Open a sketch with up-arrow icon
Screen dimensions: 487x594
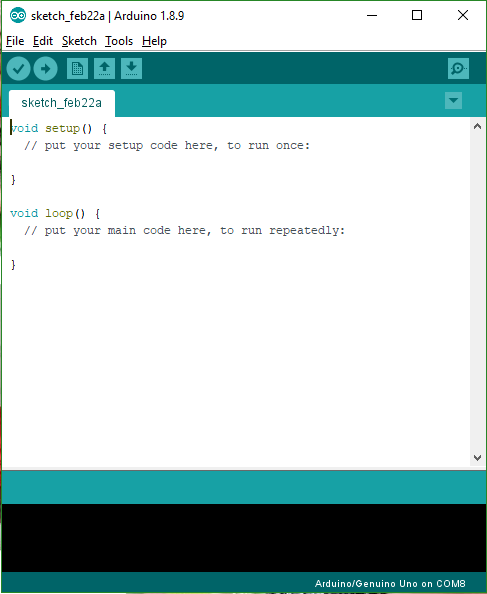click(105, 69)
